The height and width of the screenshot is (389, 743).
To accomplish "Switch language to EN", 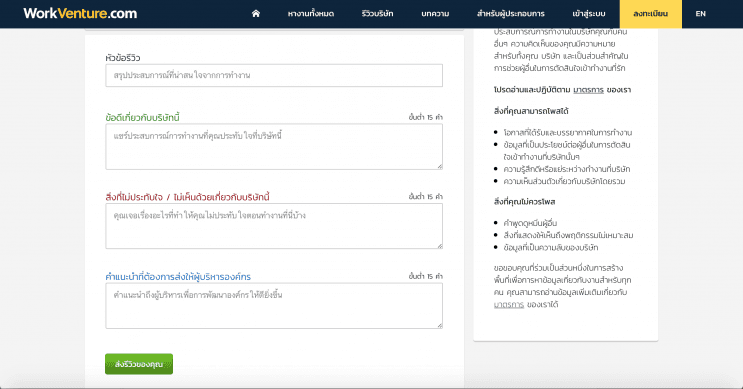I will [x=700, y=14].
